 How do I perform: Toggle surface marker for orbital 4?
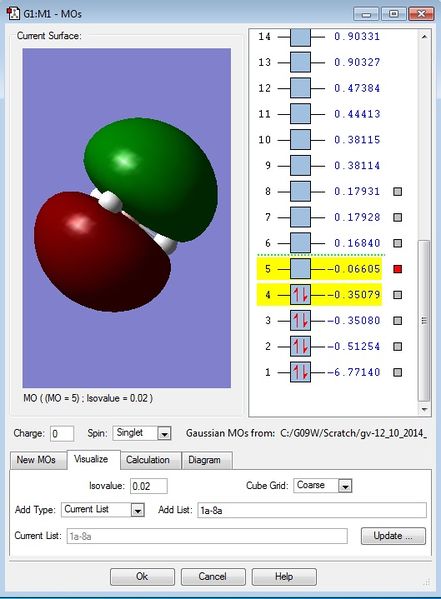pos(398,295)
